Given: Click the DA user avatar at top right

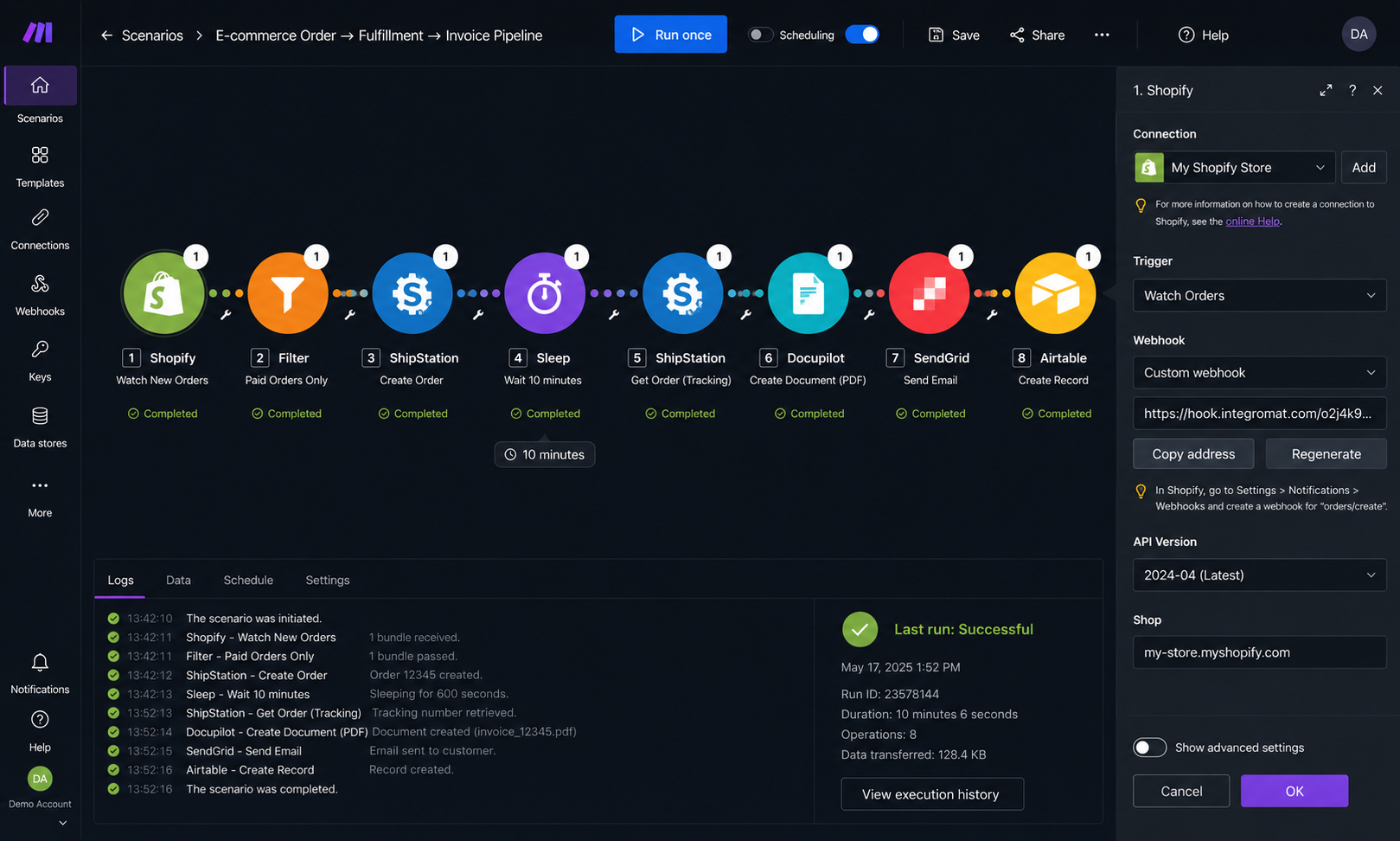Looking at the screenshot, I should (x=1358, y=35).
